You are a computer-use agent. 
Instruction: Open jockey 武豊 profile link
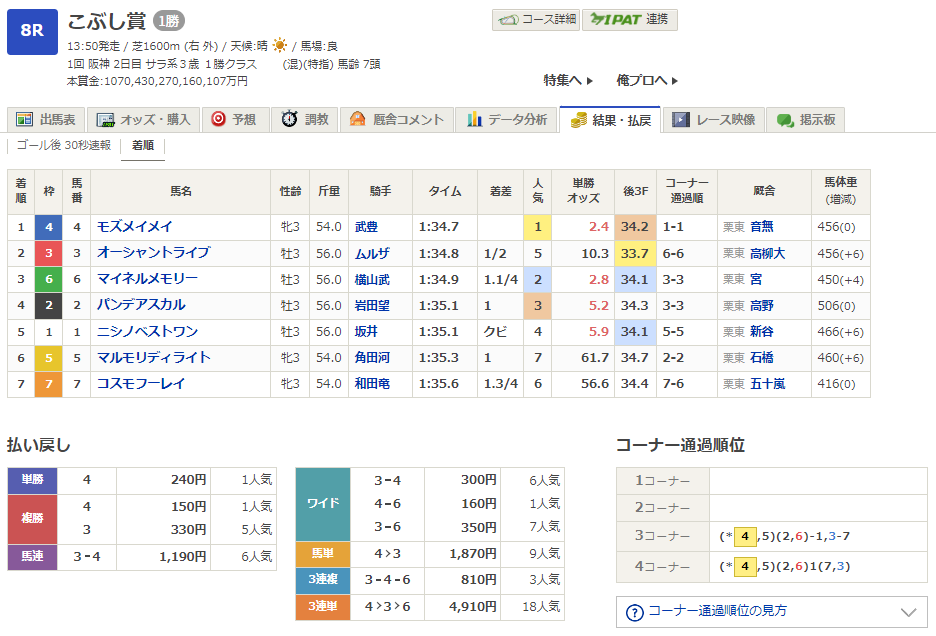click(x=367, y=227)
